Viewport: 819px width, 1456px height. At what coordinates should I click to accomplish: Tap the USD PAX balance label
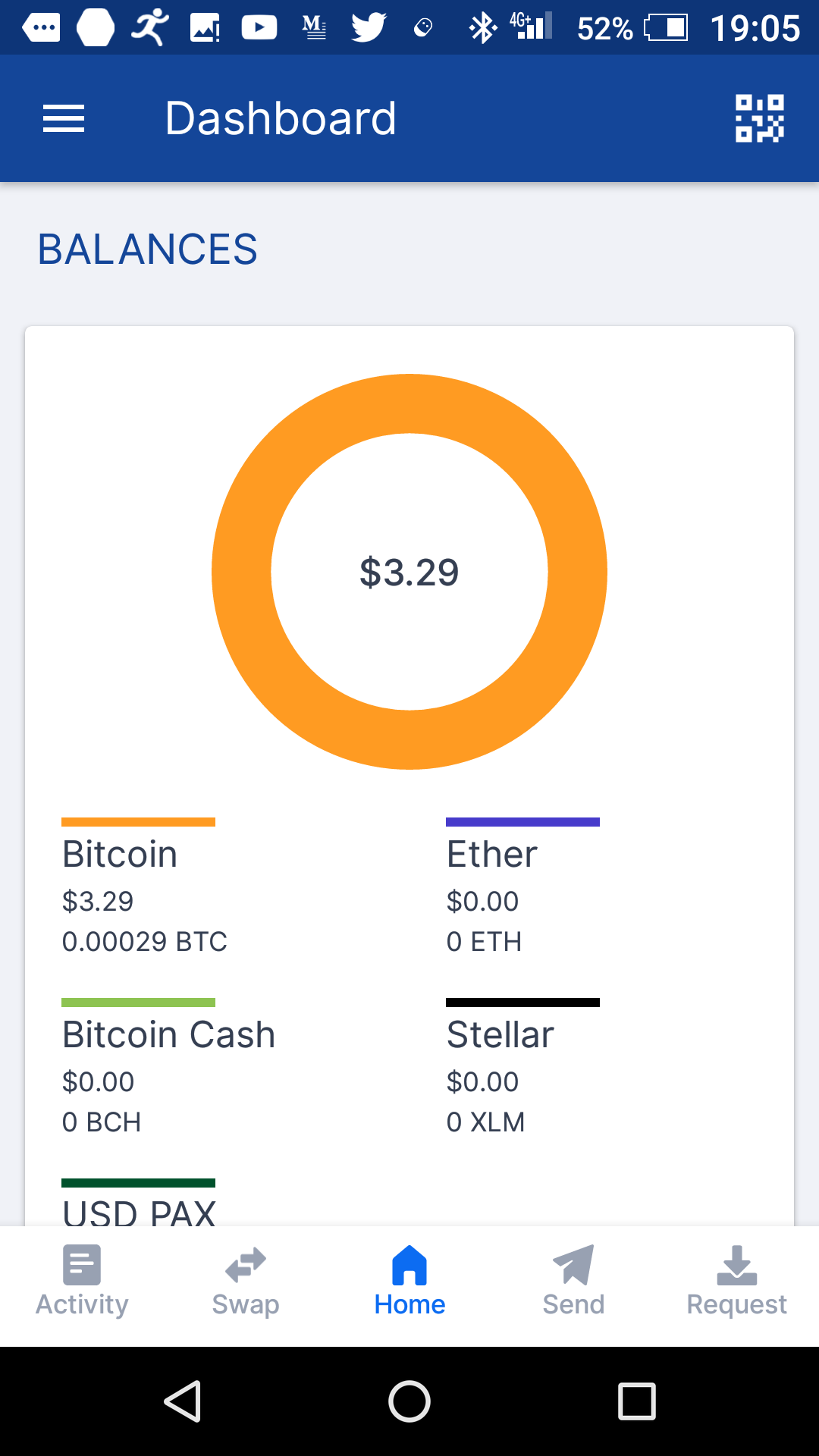140,1212
